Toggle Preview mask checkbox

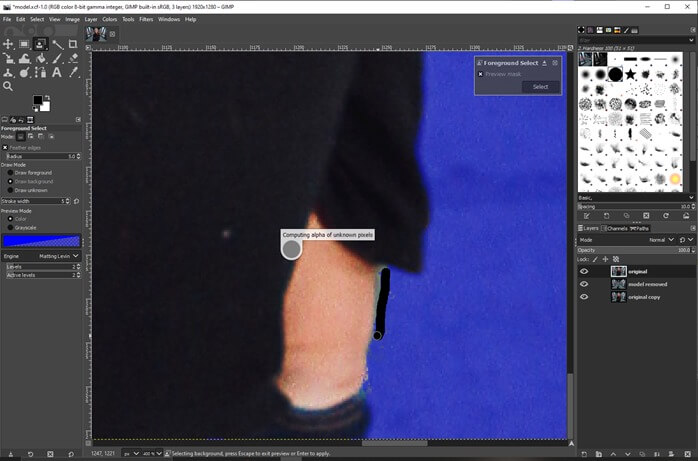[x=480, y=74]
